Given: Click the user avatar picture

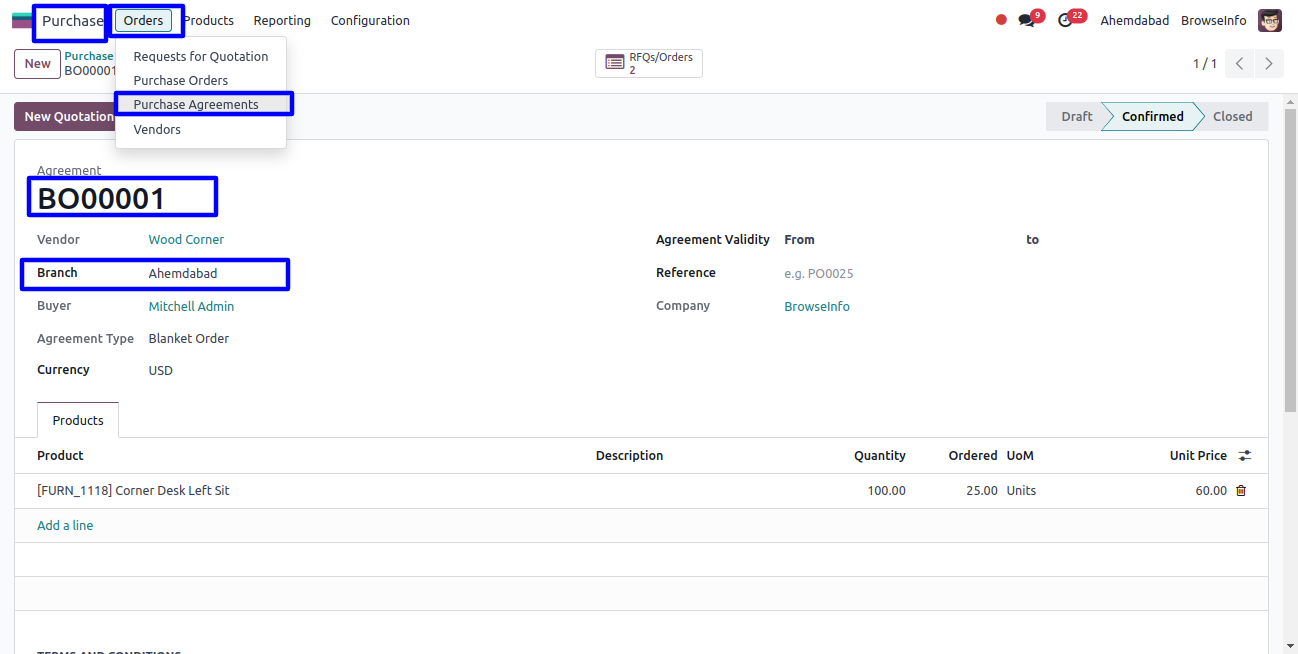Looking at the screenshot, I should 1270,20.
